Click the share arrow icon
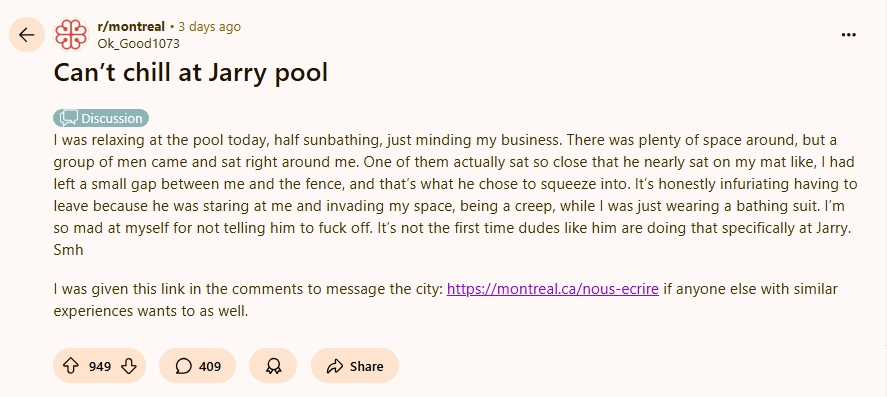887x397 pixels. click(x=335, y=366)
